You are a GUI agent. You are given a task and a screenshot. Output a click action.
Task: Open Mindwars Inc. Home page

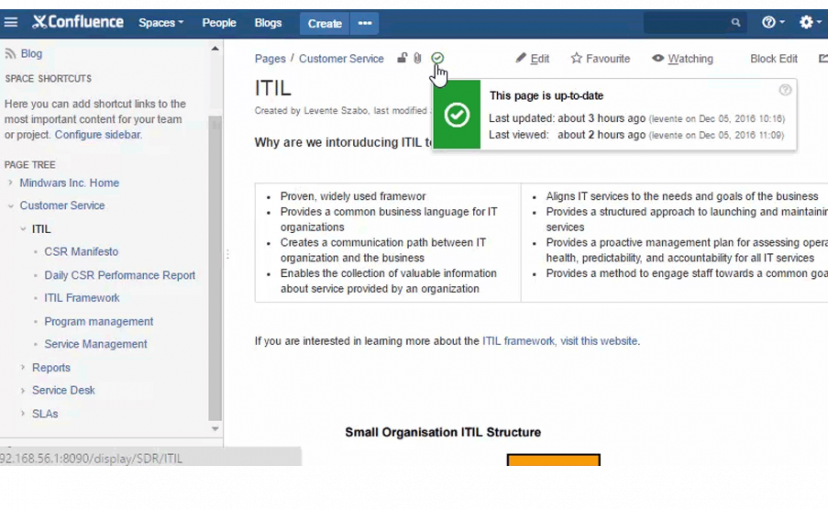click(69, 183)
